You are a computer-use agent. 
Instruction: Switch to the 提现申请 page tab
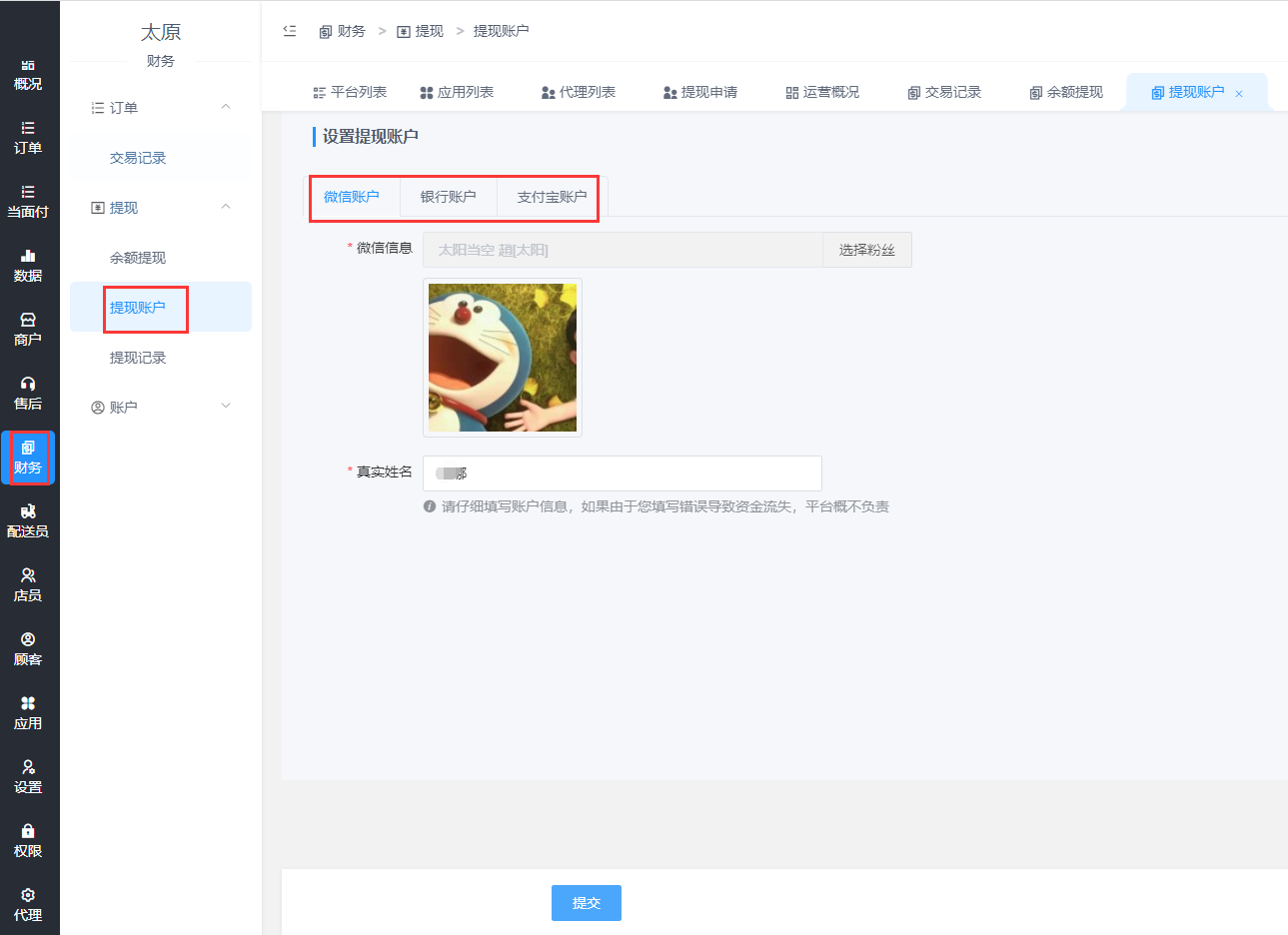point(700,92)
